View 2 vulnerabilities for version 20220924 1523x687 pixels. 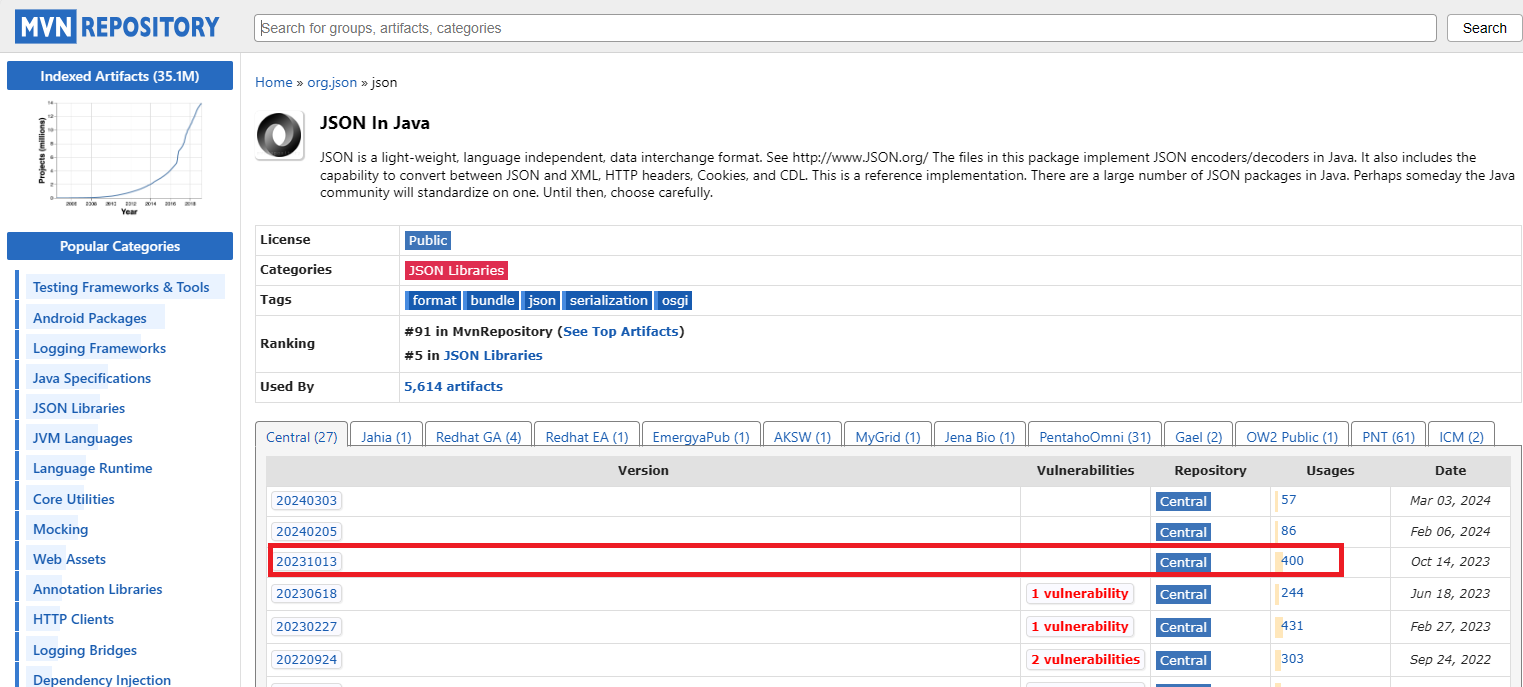point(1085,659)
